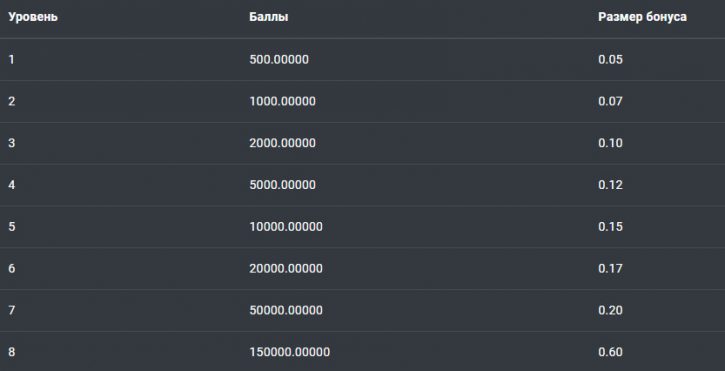Click bonus value 0.60

point(610,352)
